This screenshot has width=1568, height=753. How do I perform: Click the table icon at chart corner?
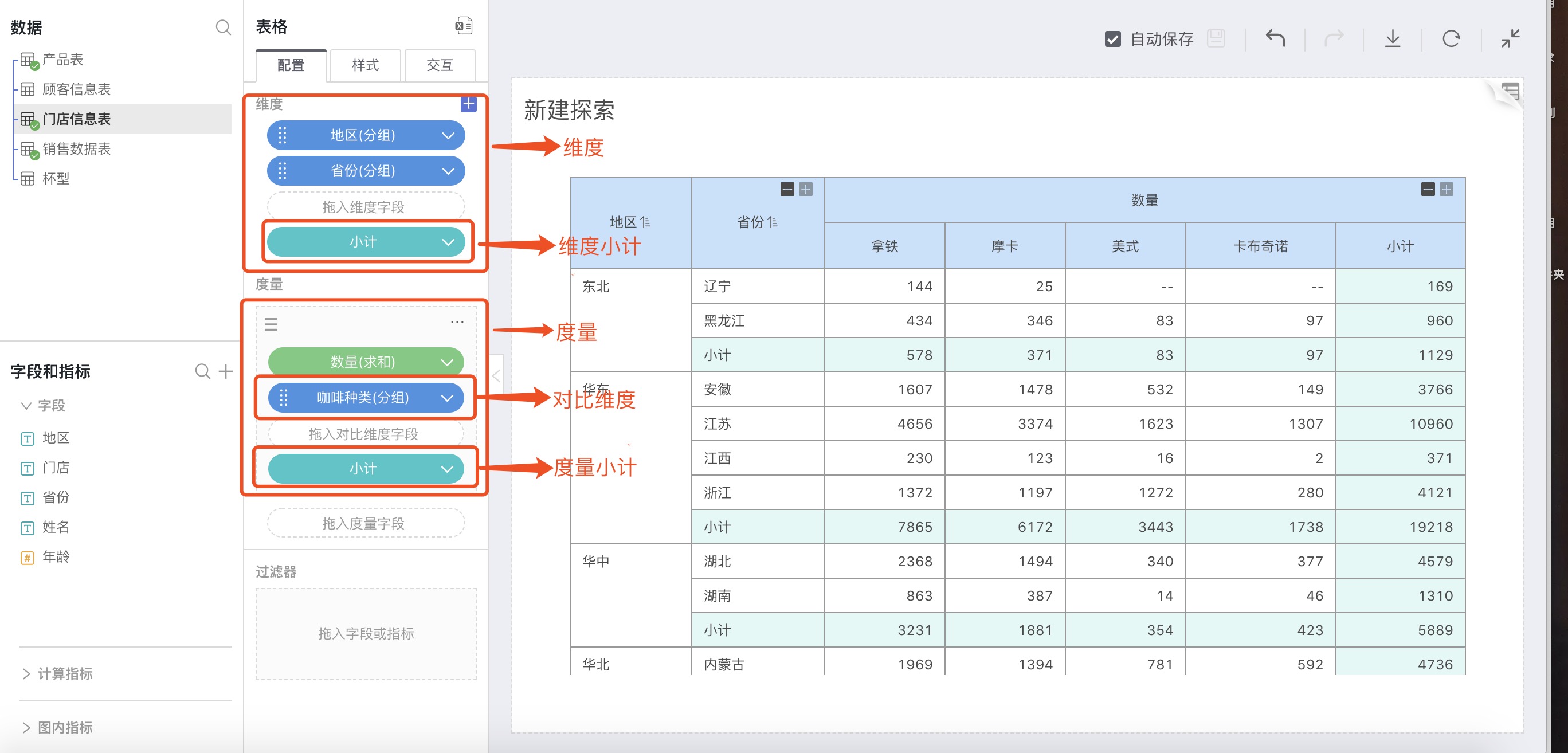coord(1511,91)
